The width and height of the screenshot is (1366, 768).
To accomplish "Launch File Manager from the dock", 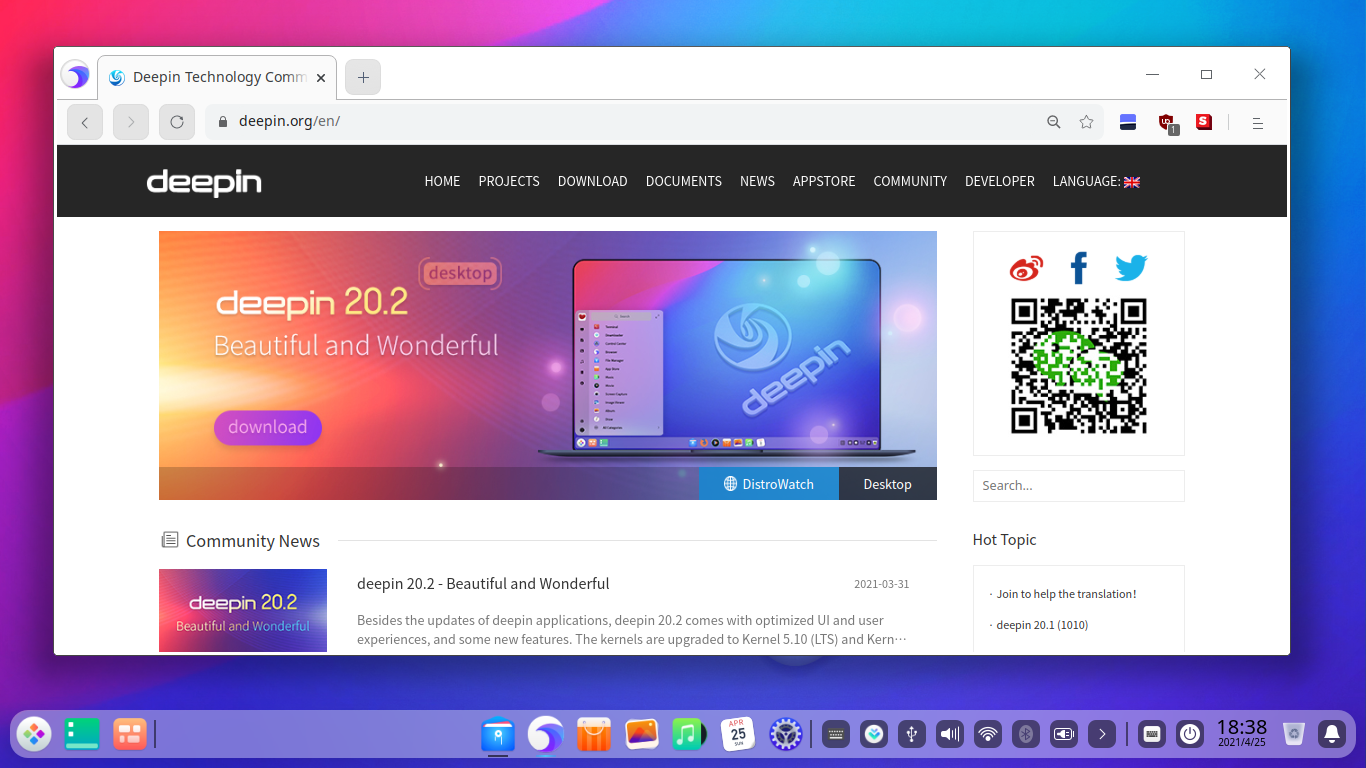I will pyautogui.click(x=498, y=735).
